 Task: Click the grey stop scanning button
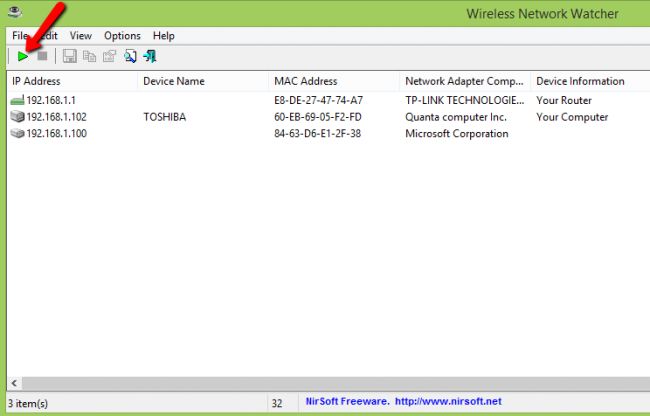tap(42, 56)
